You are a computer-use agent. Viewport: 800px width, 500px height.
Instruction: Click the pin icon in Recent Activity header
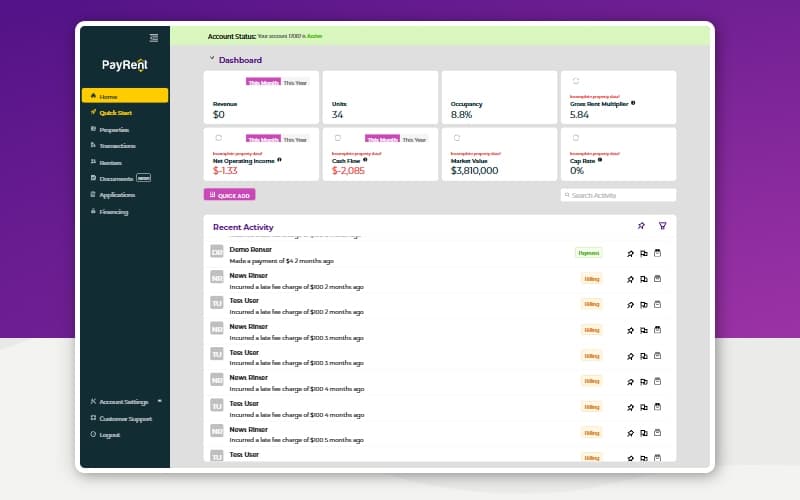click(641, 226)
